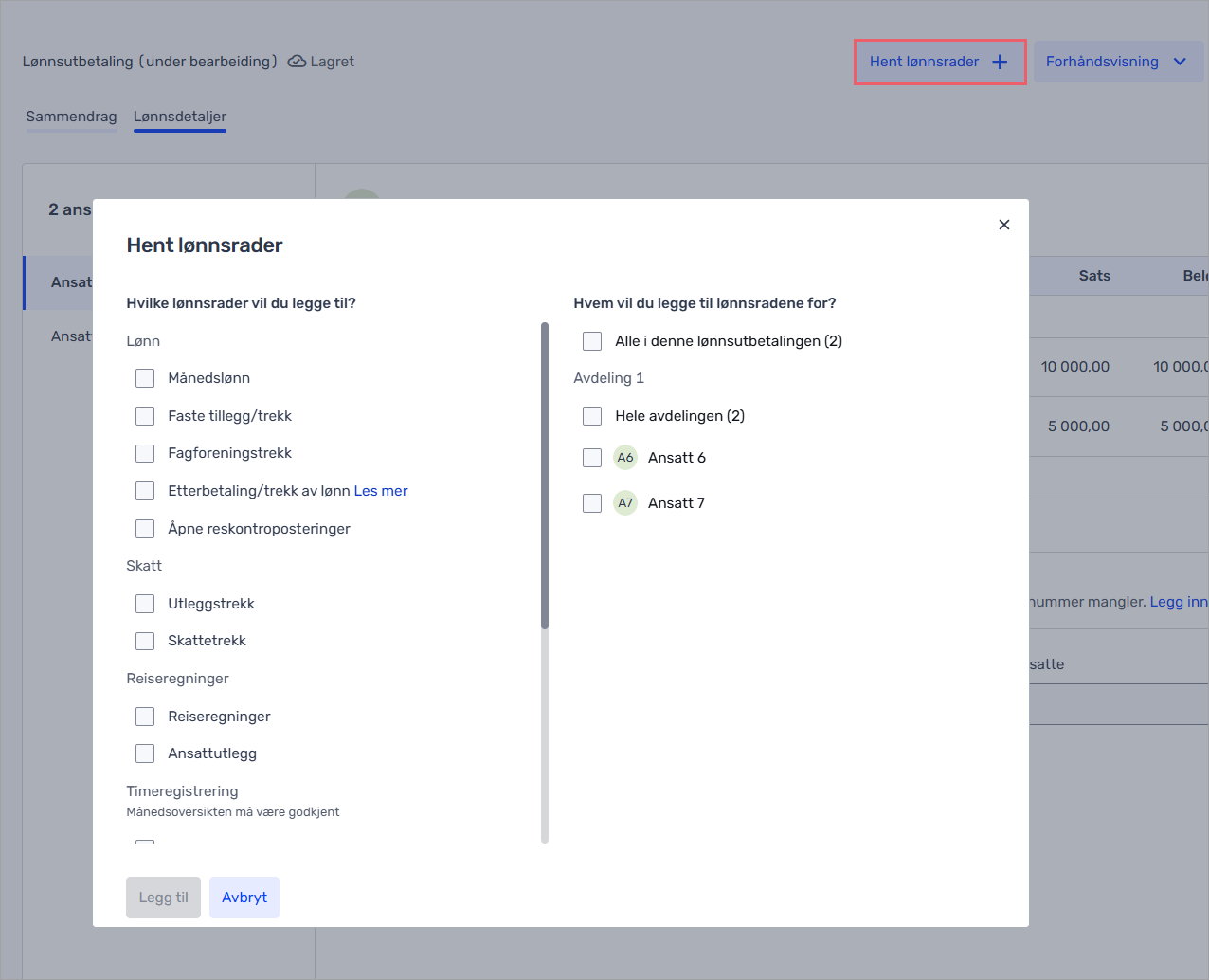Enable the Skattetrekk checkbox
The width and height of the screenshot is (1209, 980).
coord(145,641)
